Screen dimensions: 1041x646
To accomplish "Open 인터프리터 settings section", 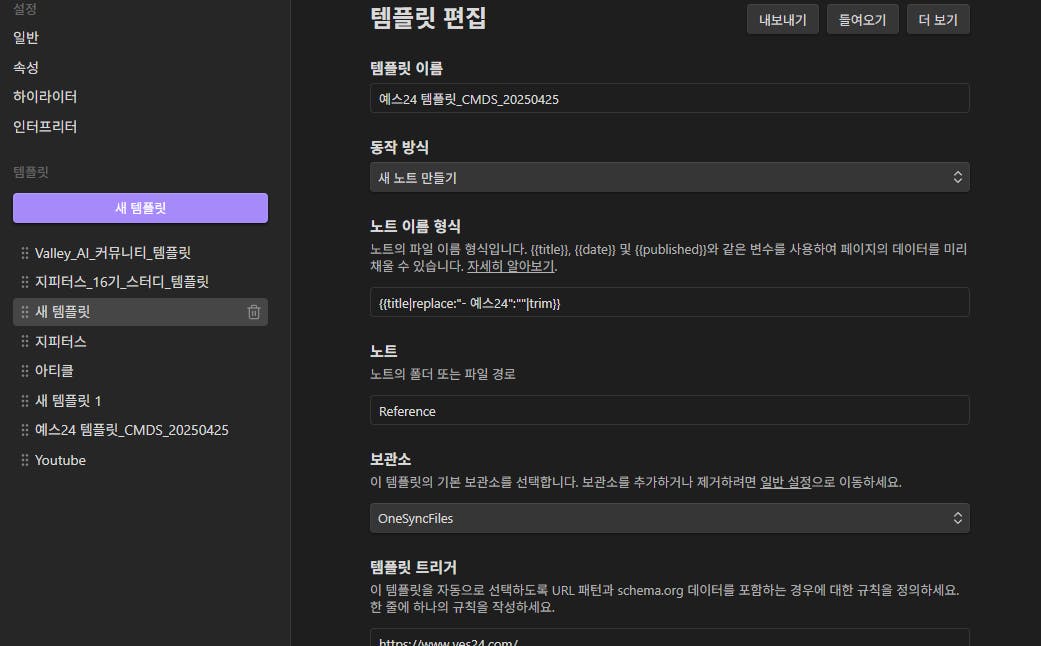I will 45,127.
